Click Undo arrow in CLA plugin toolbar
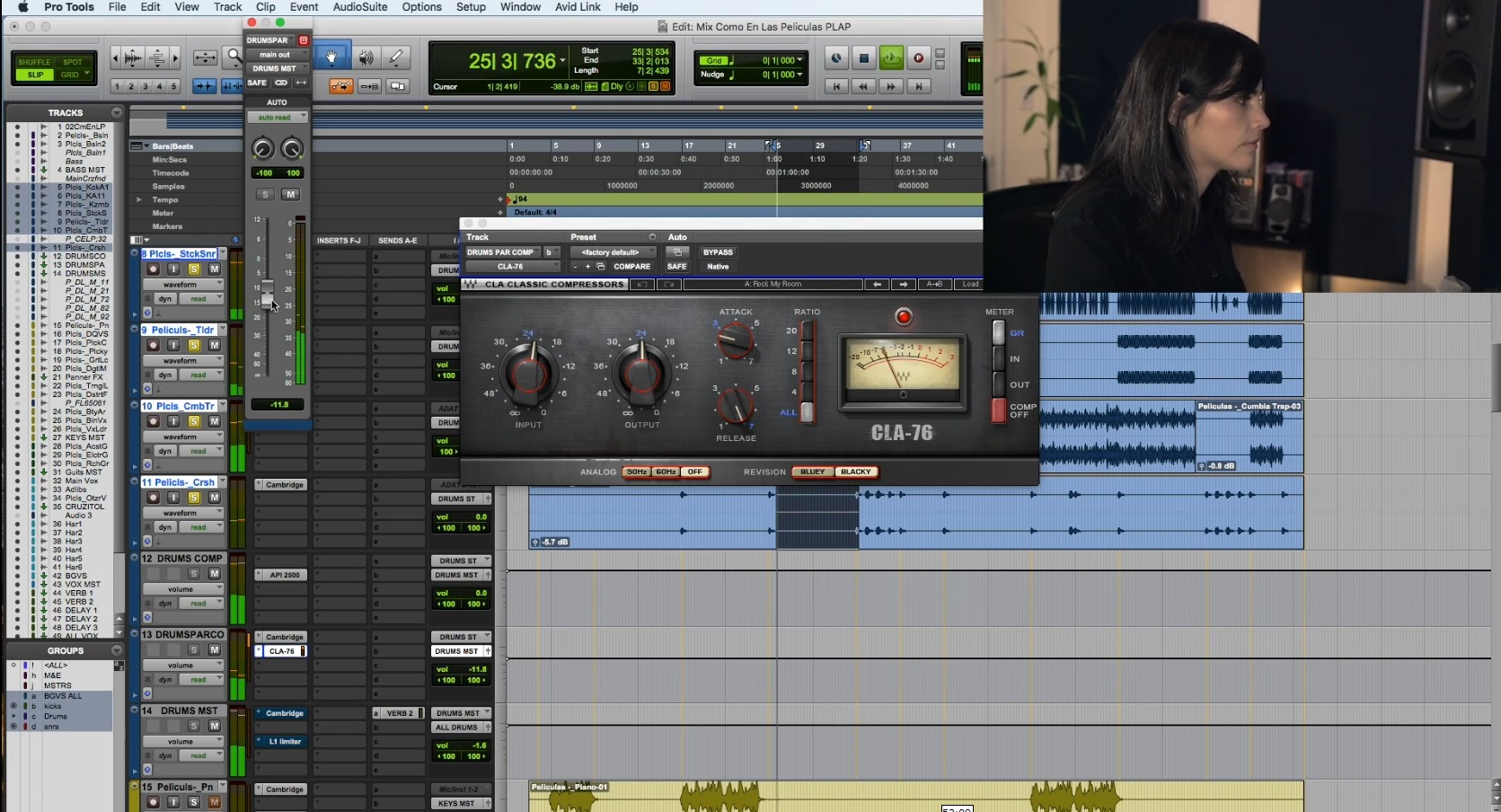The height and width of the screenshot is (812, 1501). [x=641, y=284]
